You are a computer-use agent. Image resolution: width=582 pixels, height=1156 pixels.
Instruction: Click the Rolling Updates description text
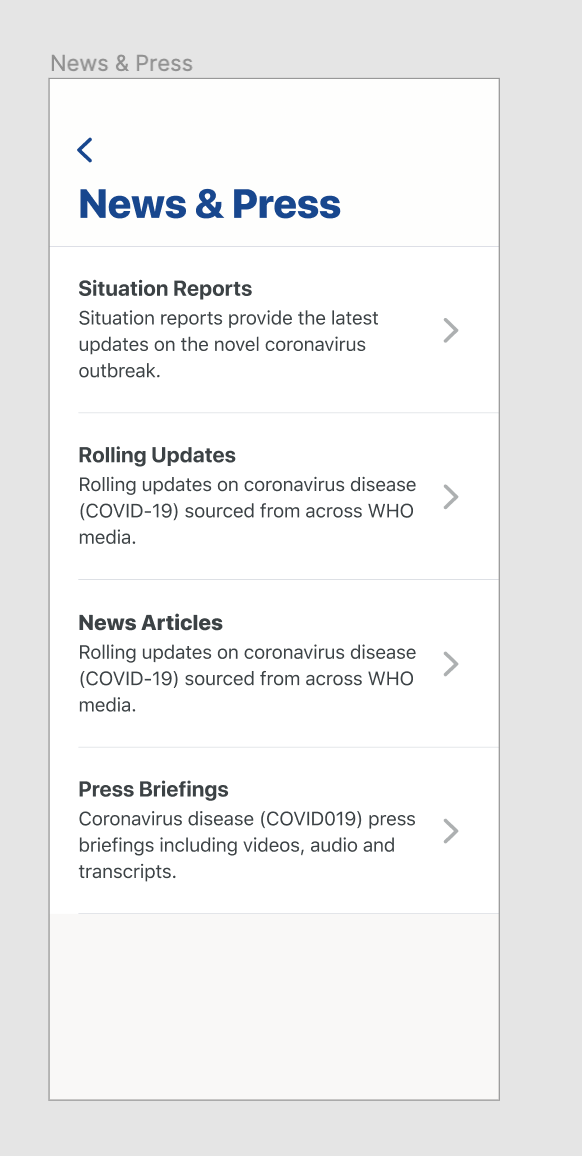pos(247,511)
